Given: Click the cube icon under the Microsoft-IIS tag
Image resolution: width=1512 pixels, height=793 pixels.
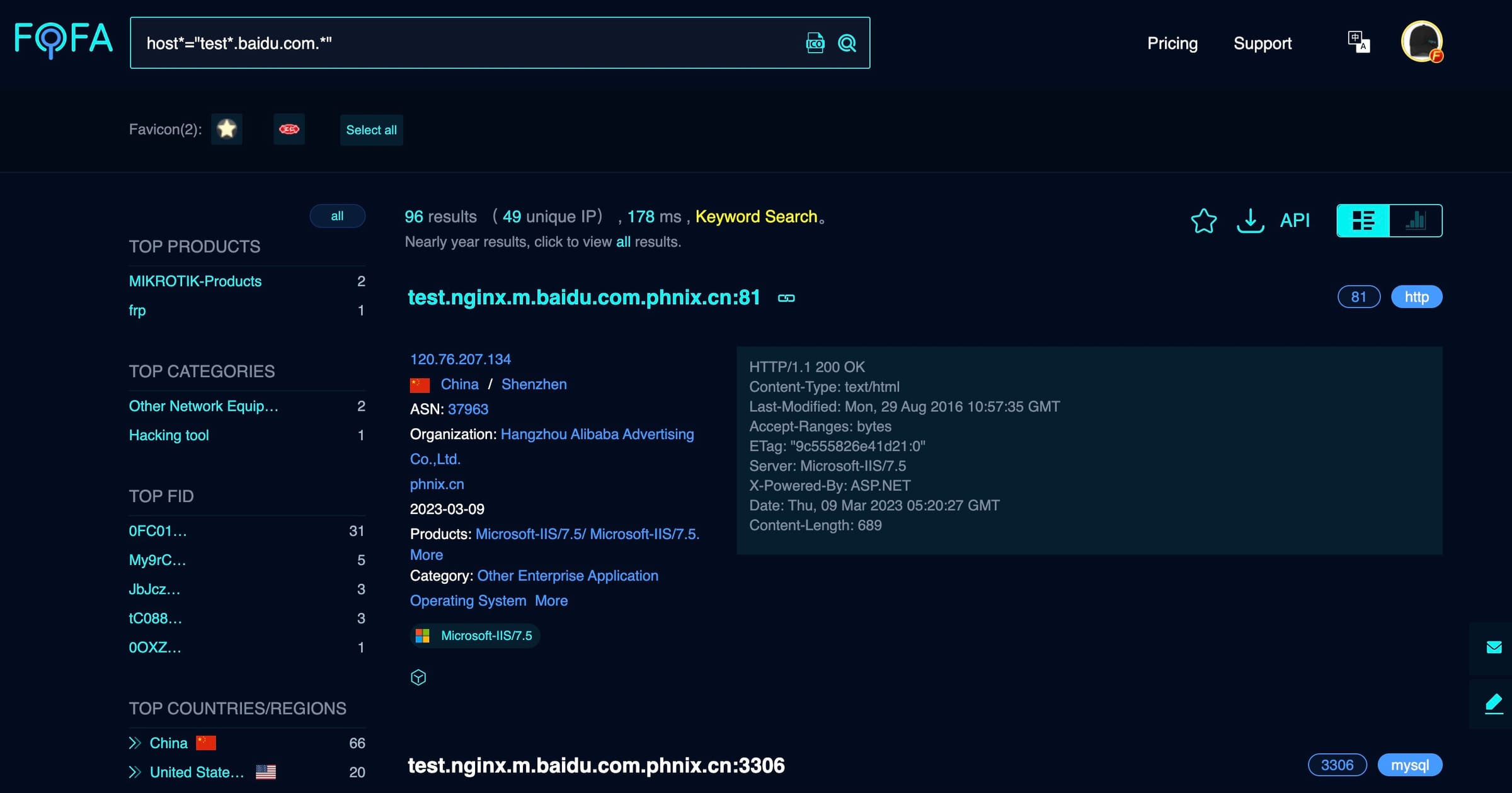Looking at the screenshot, I should click(419, 678).
